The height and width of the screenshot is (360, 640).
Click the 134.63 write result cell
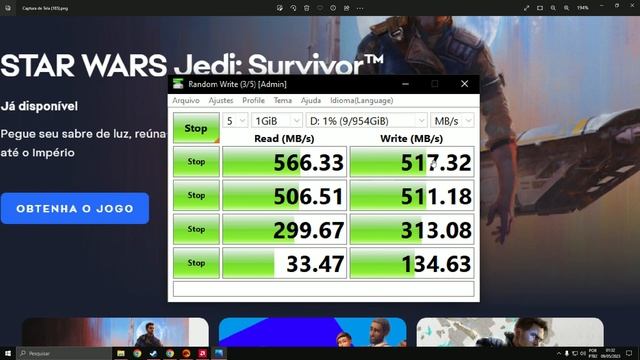412,263
